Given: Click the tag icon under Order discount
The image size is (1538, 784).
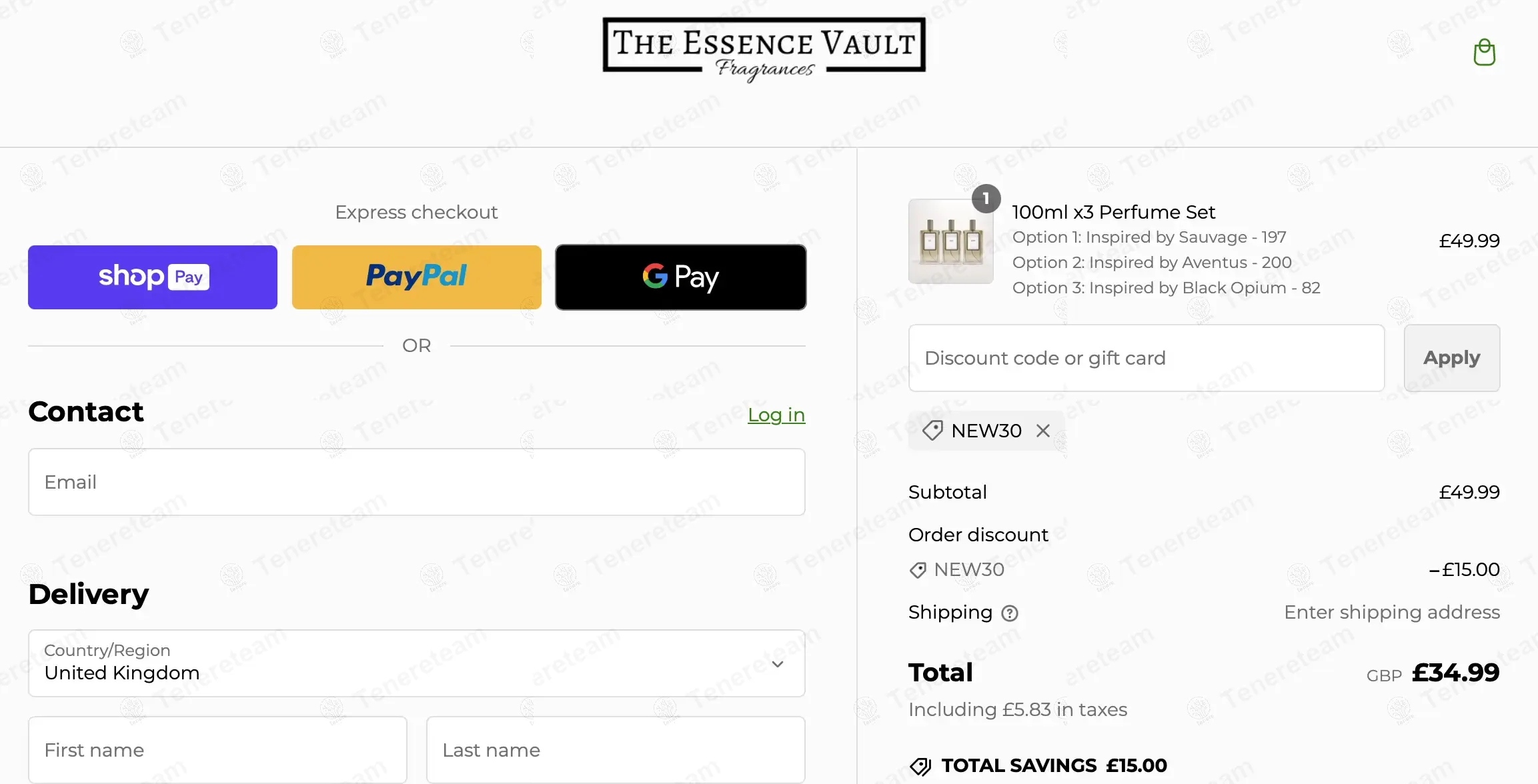Looking at the screenshot, I should tap(918, 570).
